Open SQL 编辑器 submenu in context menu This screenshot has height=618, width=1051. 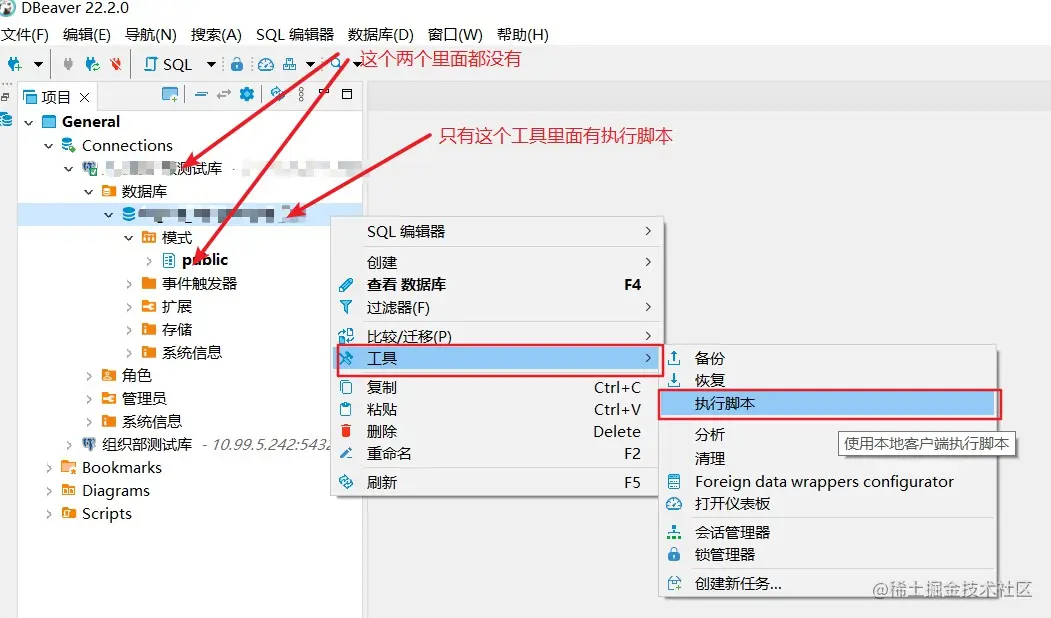tap(497, 231)
